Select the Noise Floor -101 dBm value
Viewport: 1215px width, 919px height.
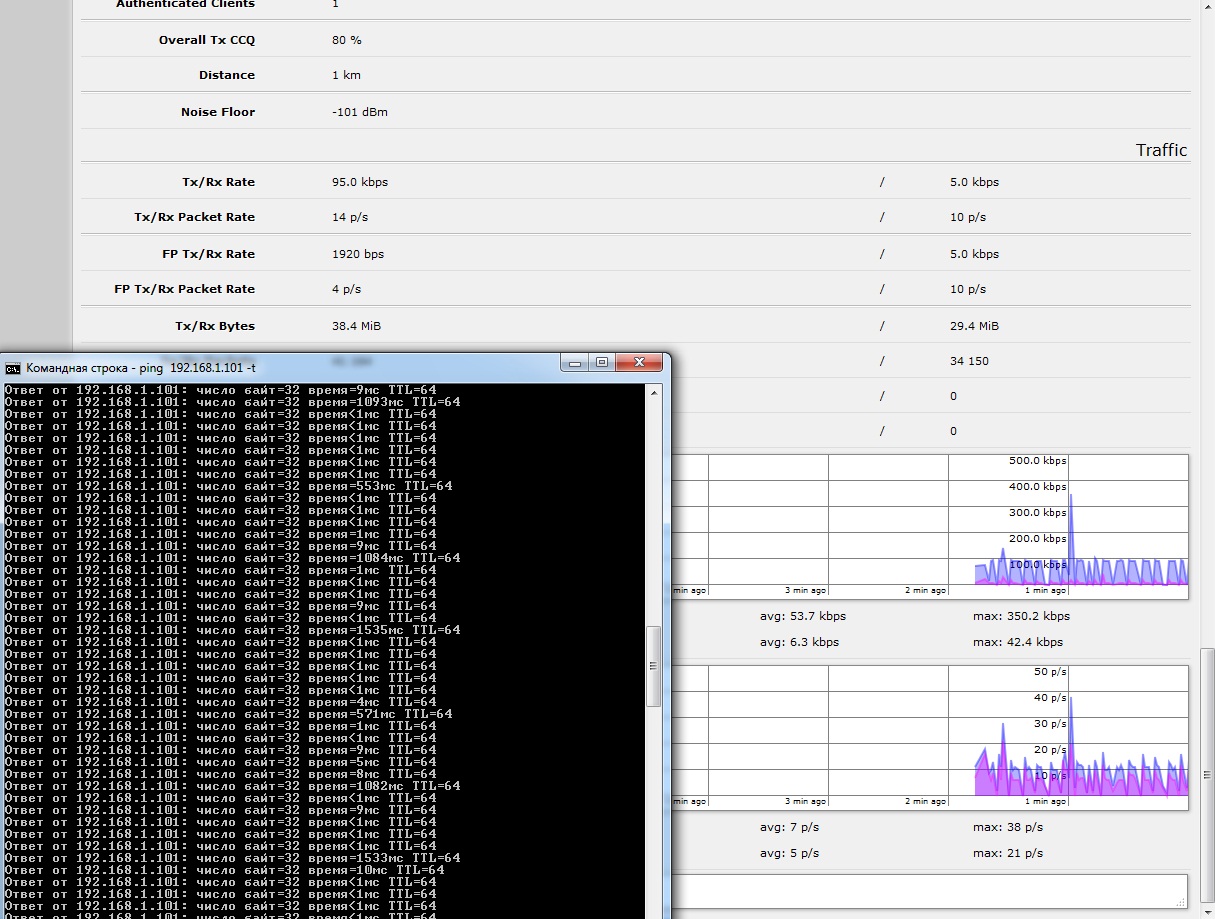tap(359, 112)
